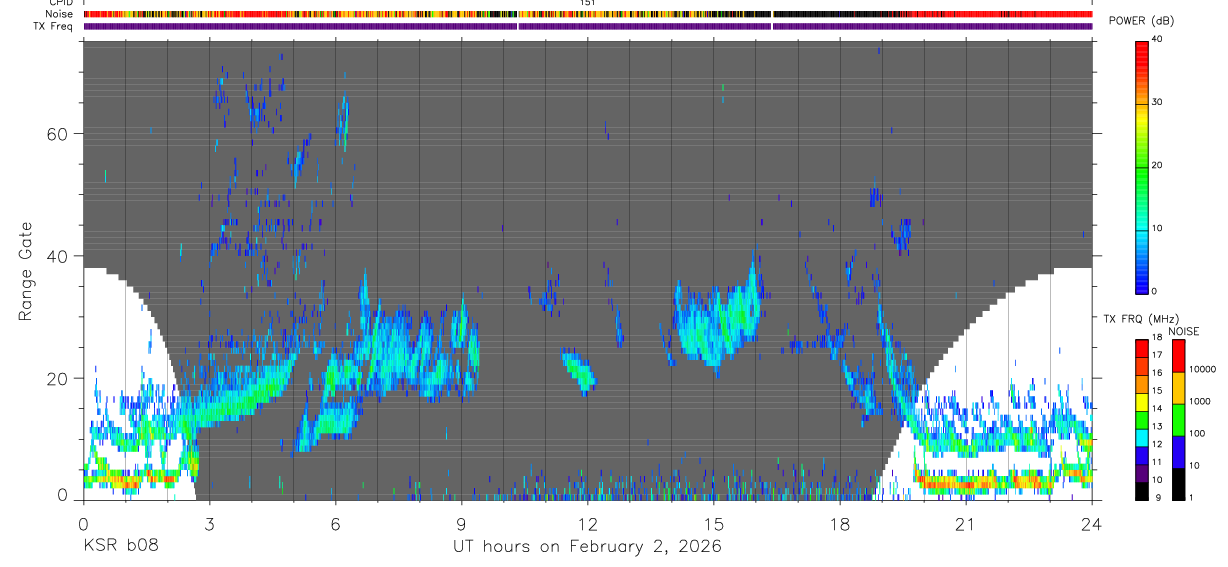Click the NOISE legend title
The width and height of the screenshot is (1228, 567).
click(1184, 331)
